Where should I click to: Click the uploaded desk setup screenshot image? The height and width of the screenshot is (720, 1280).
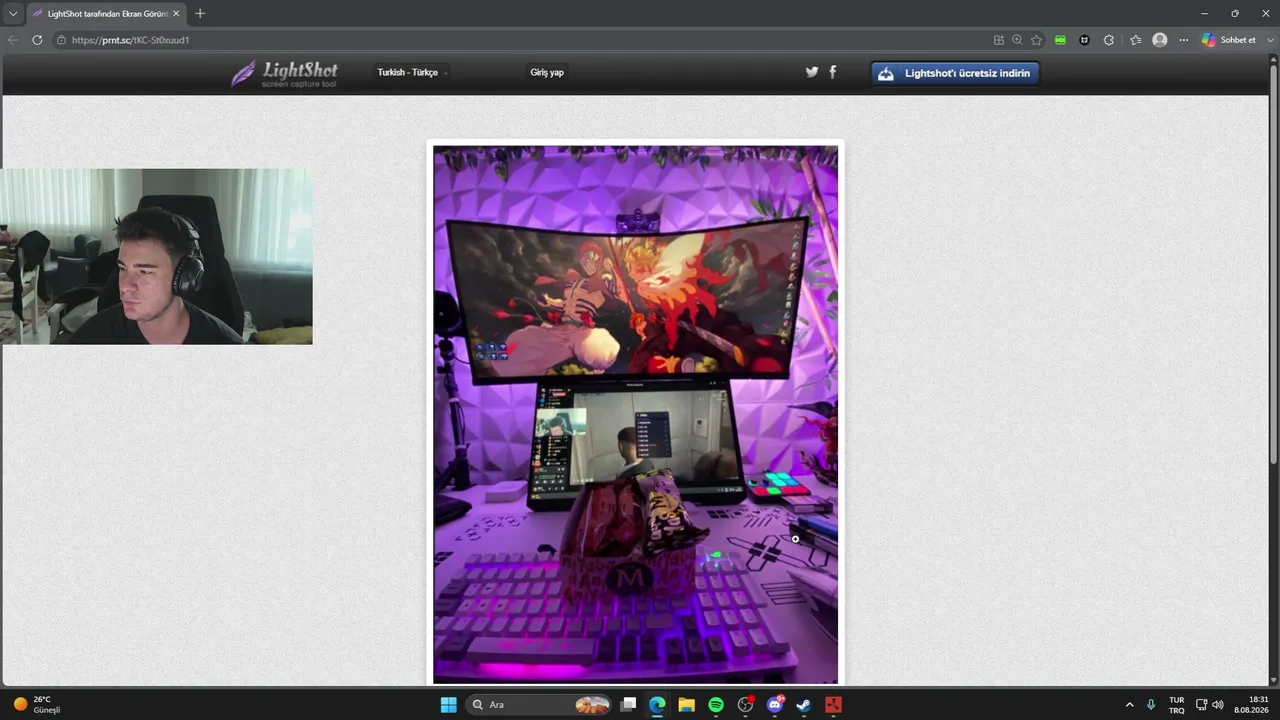click(635, 414)
